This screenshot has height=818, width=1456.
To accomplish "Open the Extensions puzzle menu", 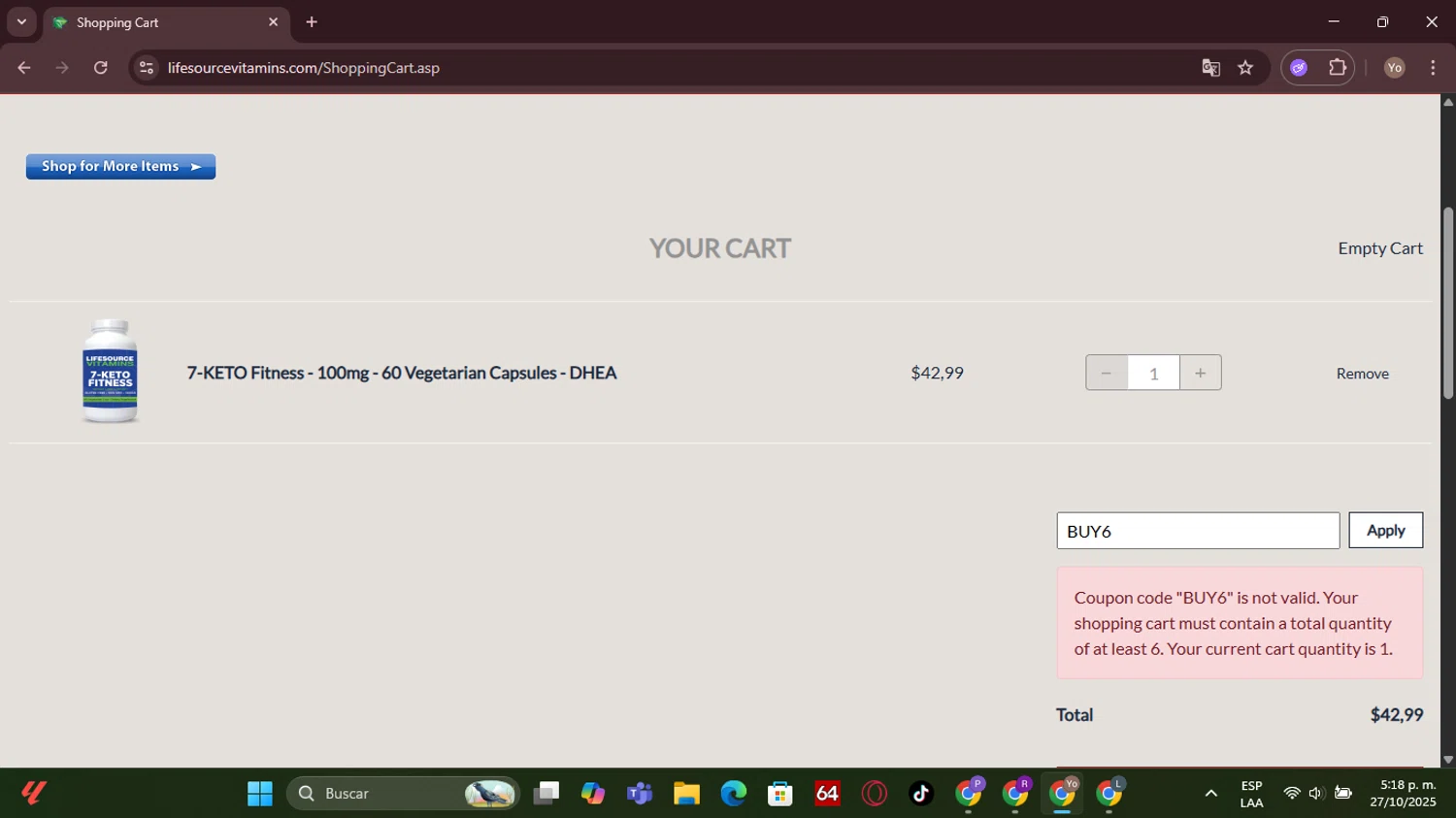I will point(1338,68).
